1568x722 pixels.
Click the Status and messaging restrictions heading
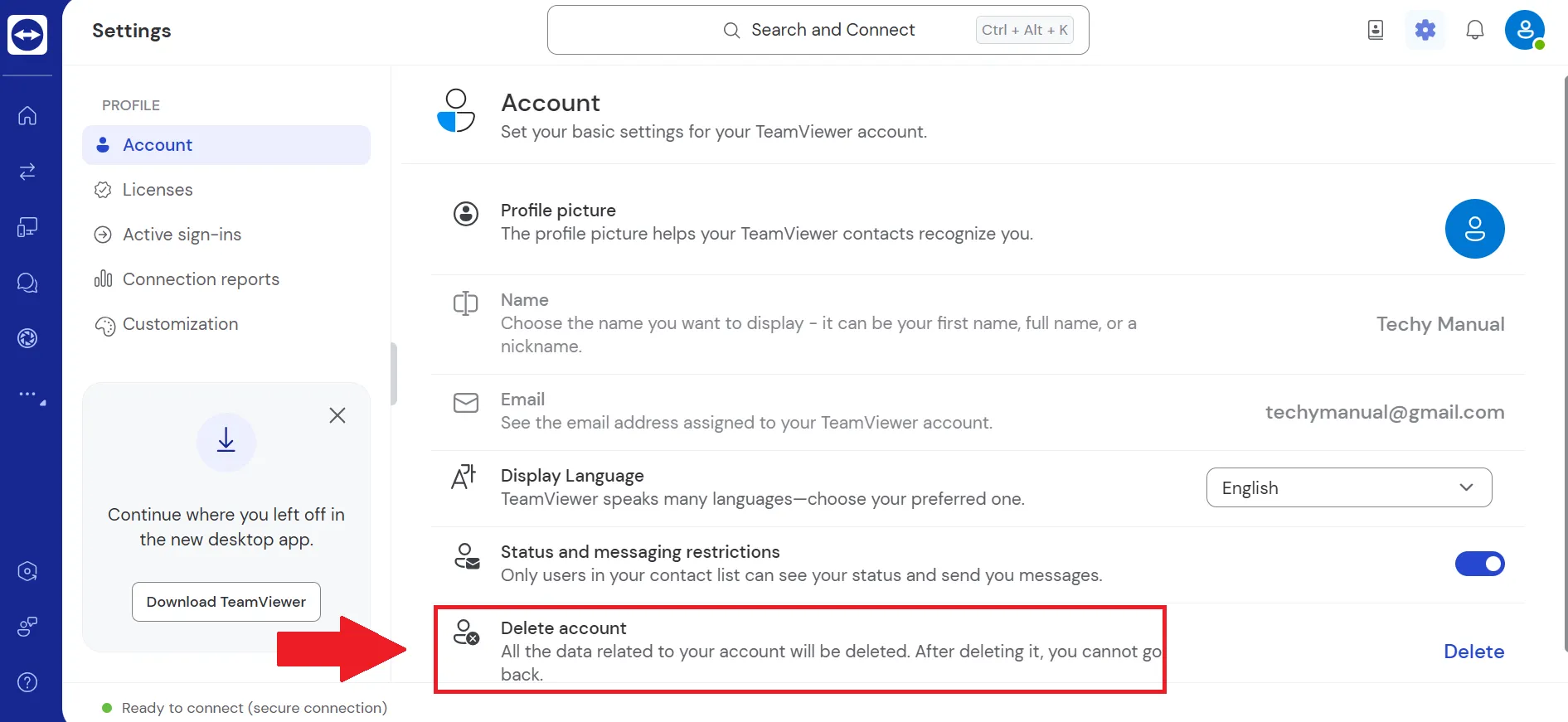640,552
